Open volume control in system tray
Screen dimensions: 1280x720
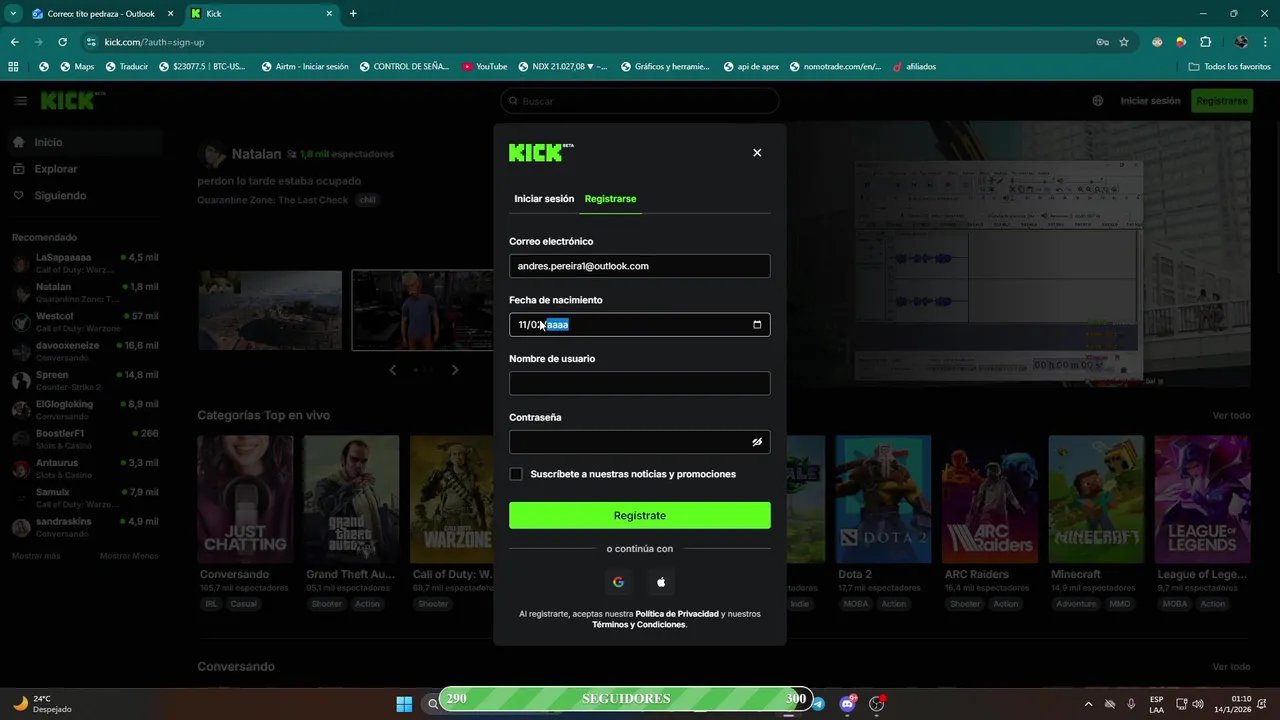pyautogui.click(x=1198, y=704)
